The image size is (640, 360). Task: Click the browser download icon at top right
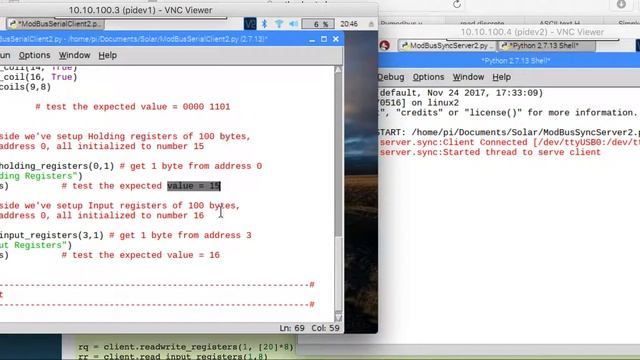621,4
